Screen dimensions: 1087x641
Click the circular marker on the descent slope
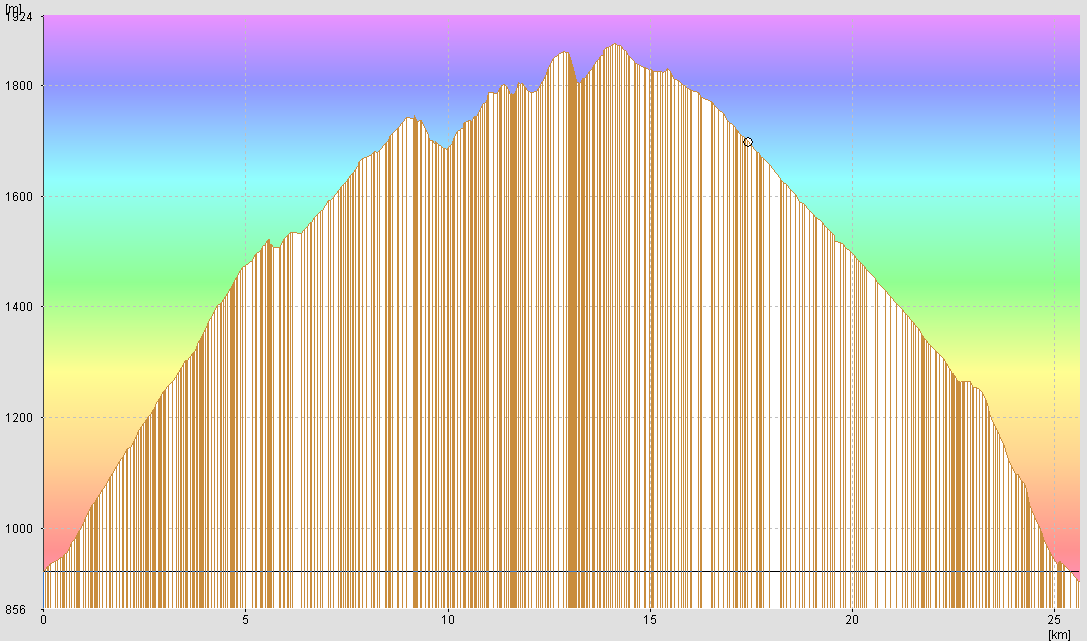748,142
